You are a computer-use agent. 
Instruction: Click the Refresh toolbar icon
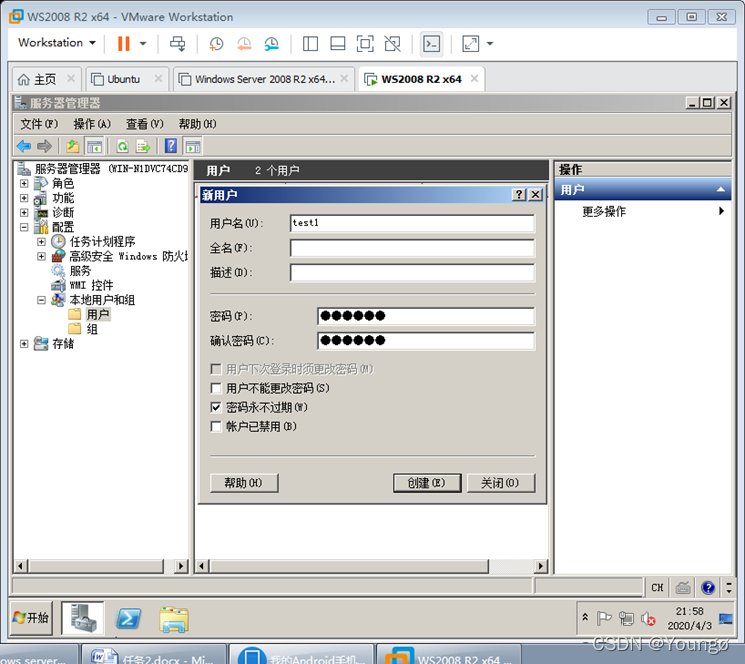tap(123, 146)
